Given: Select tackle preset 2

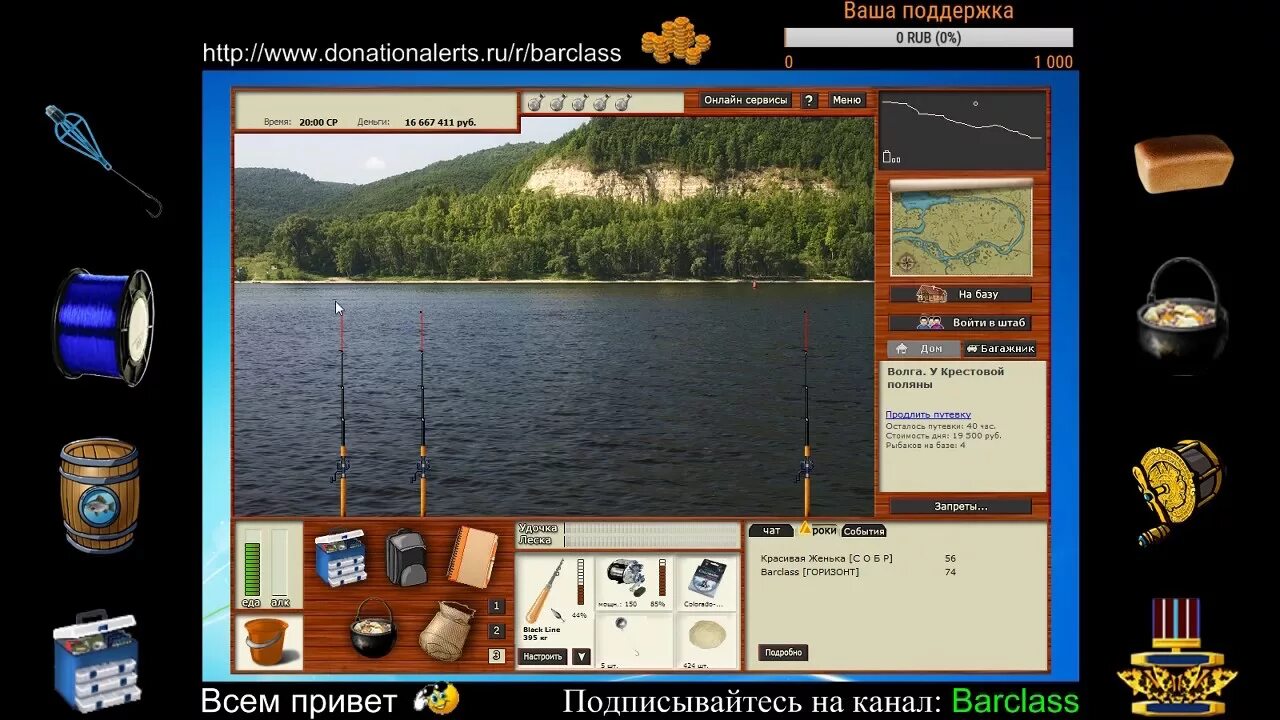Looking at the screenshot, I should pyautogui.click(x=496, y=631).
